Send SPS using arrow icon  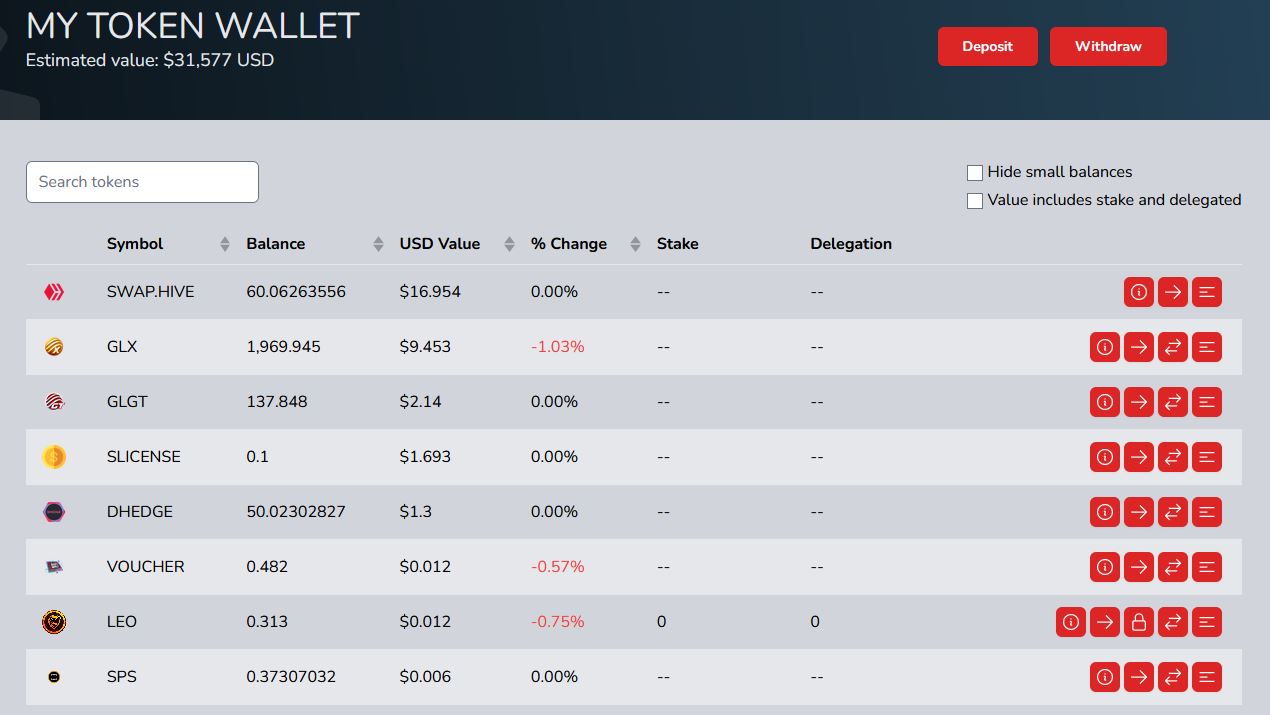[1139, 677]
